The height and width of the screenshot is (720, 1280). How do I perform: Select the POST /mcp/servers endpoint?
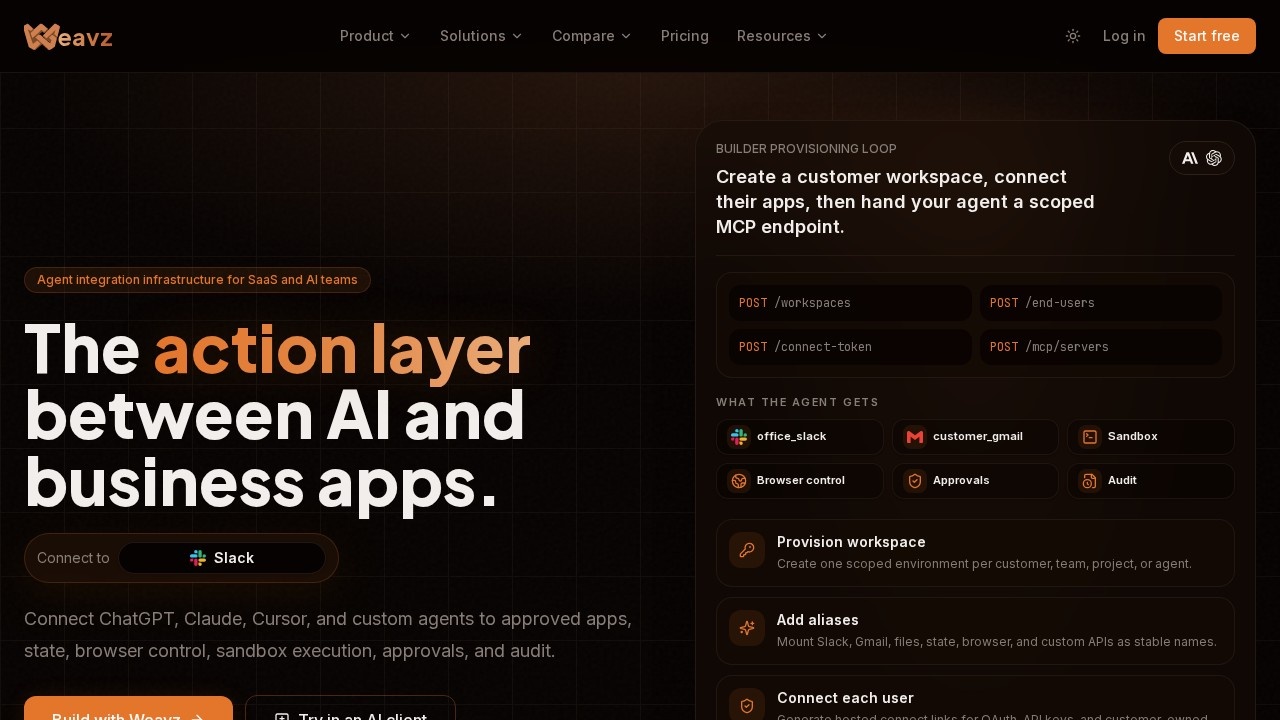(1101, 347)
